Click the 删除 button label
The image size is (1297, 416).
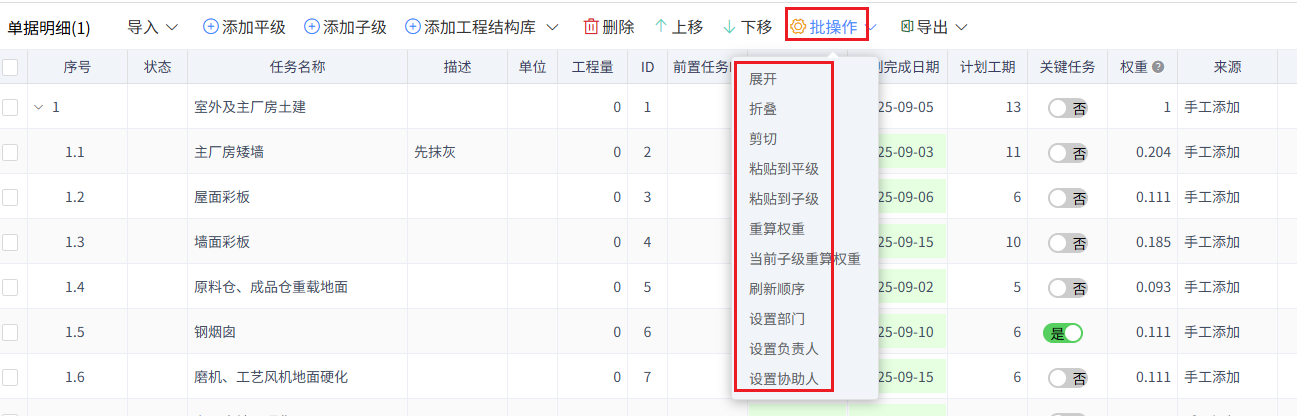pos(619,27)
